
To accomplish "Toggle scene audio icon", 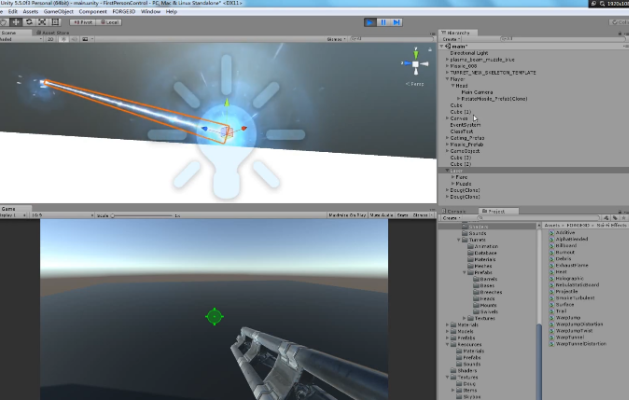I will pos(74,39).
